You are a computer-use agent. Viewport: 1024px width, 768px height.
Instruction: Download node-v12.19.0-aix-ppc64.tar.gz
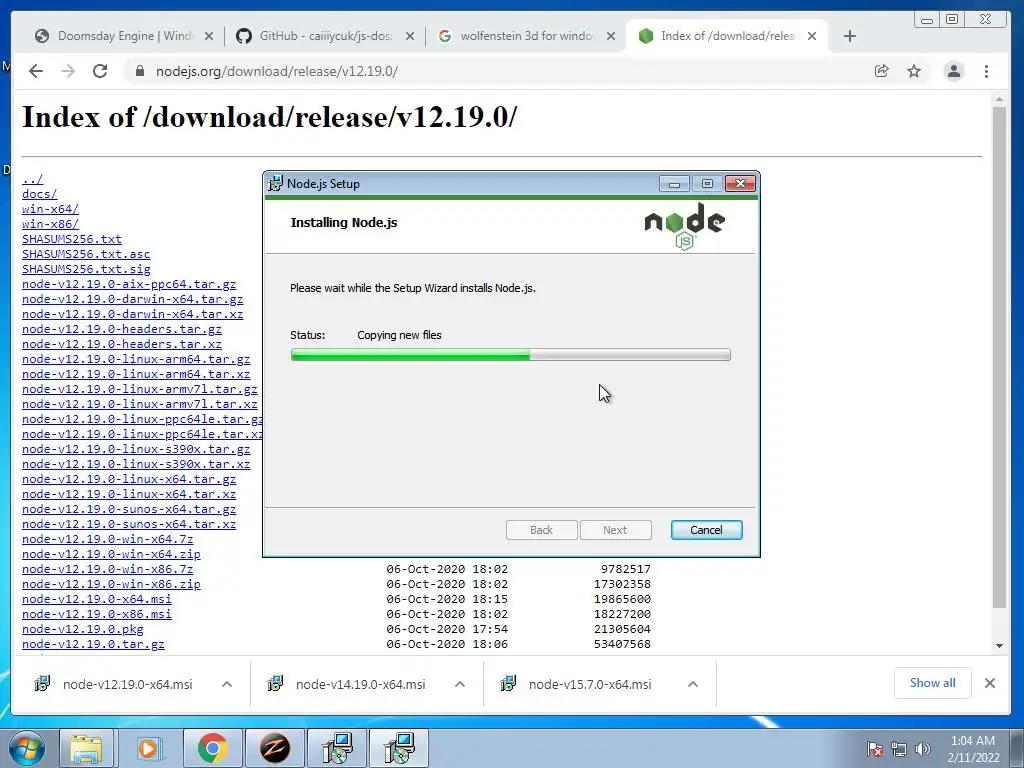129,284
